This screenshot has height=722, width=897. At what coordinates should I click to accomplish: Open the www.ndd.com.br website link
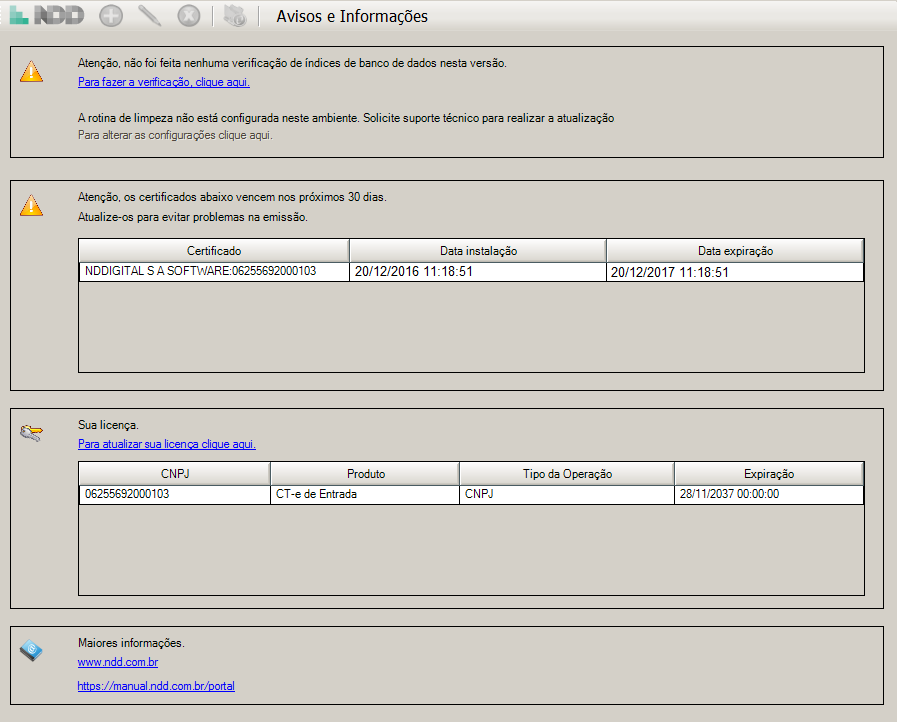(118, 662)
